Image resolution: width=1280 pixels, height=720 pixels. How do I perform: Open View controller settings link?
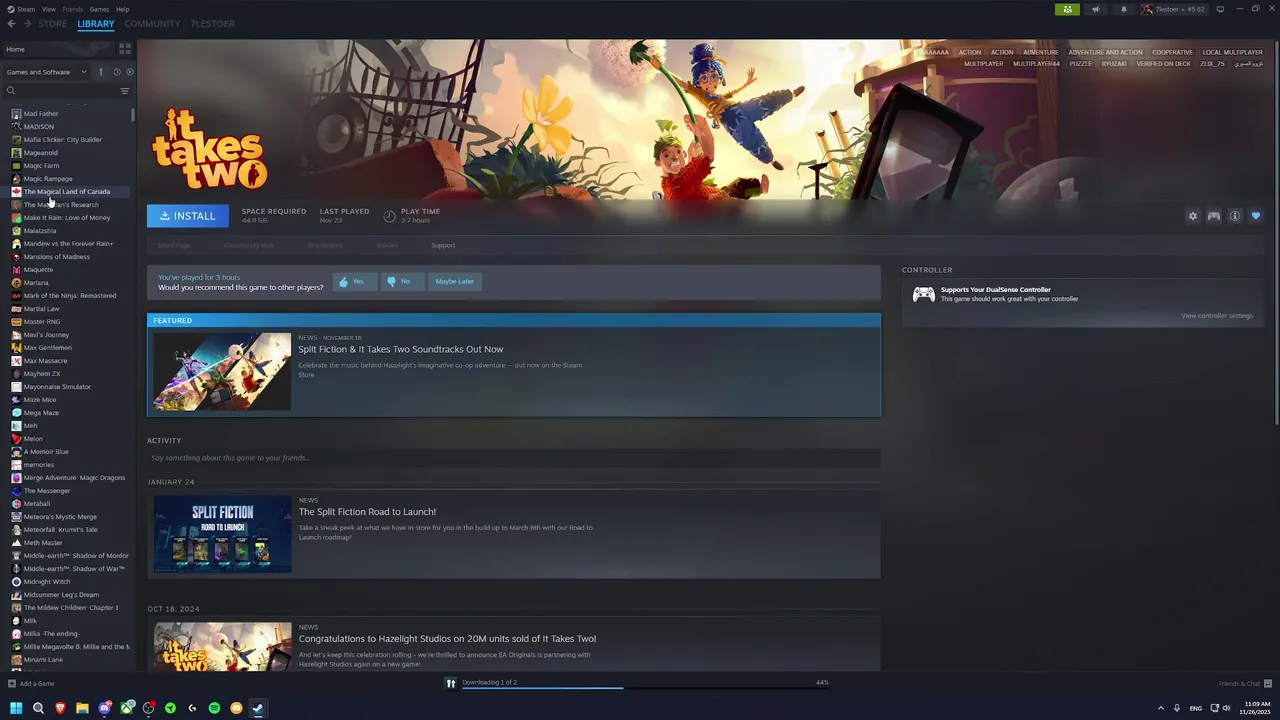pyautogui.click(x=1217, y=316)
